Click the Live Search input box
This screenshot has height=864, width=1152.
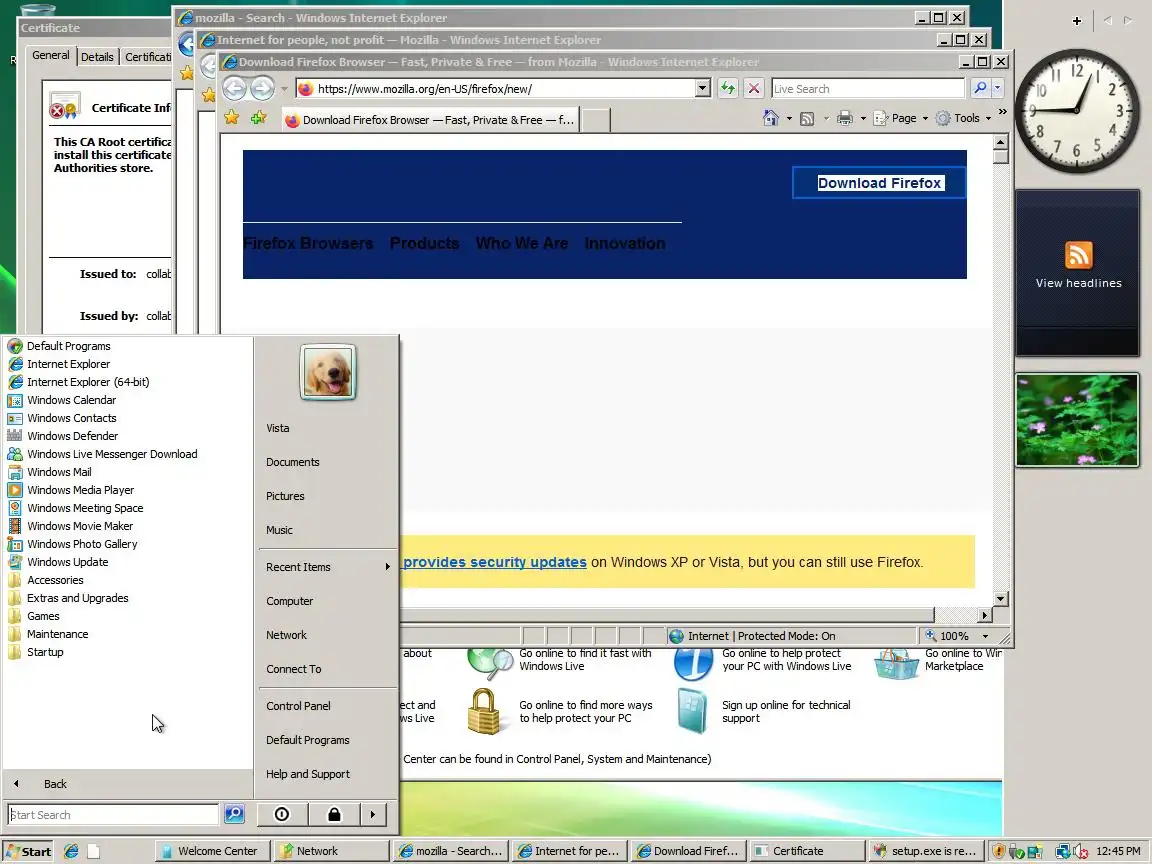tap(868, 89)
